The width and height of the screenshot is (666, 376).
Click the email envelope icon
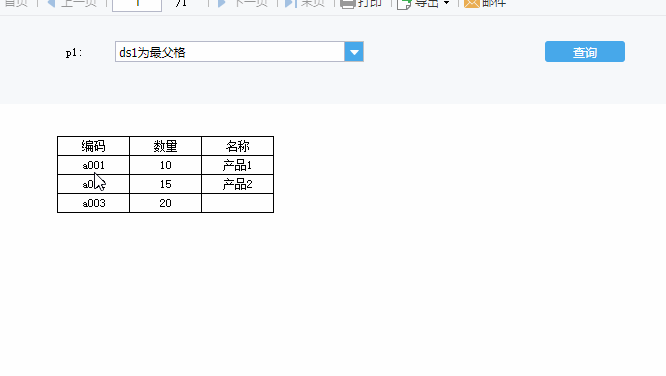click(x=471, y=3)
